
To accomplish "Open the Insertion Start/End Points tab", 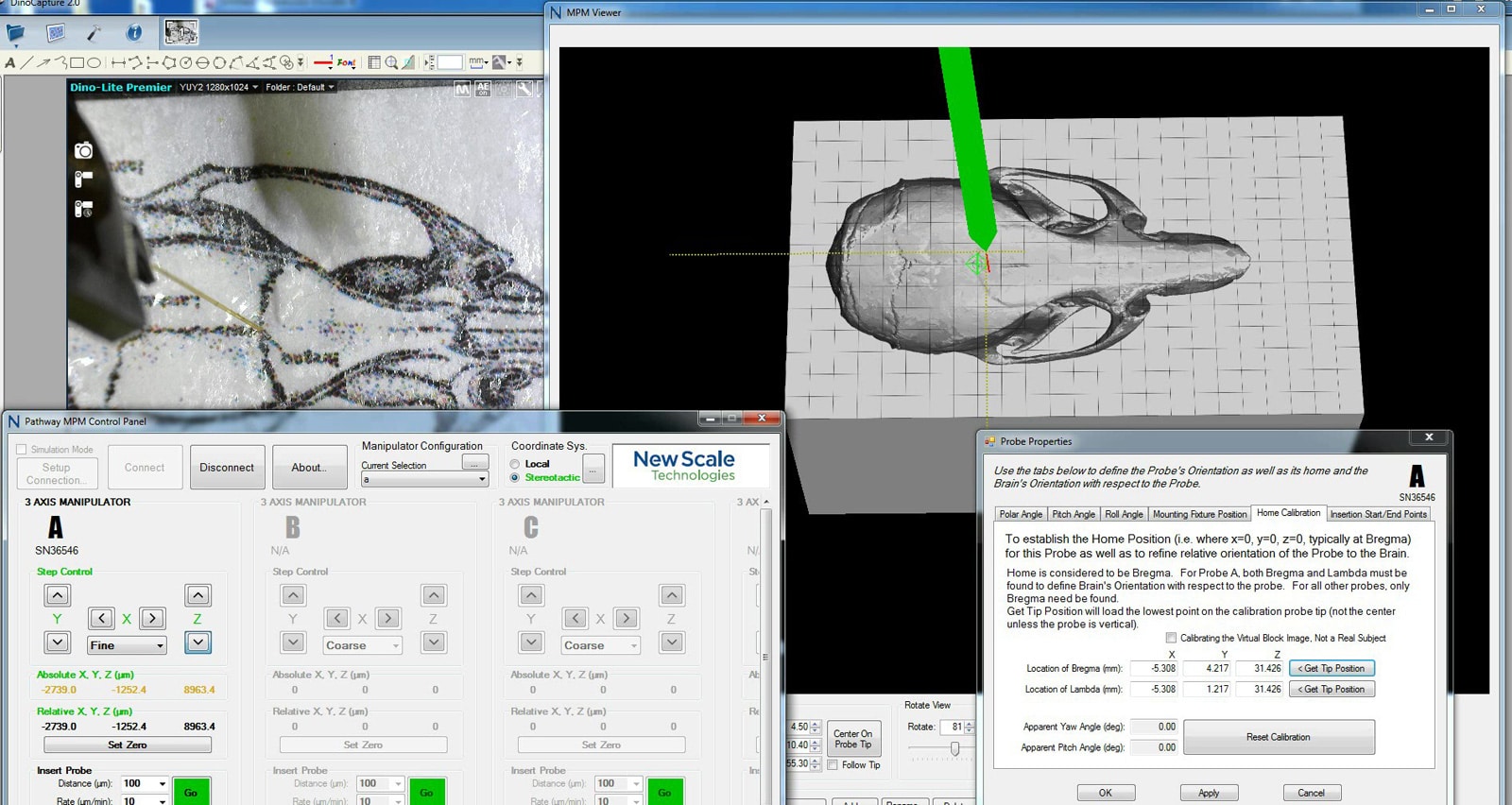I will (x=1378, y=514).
